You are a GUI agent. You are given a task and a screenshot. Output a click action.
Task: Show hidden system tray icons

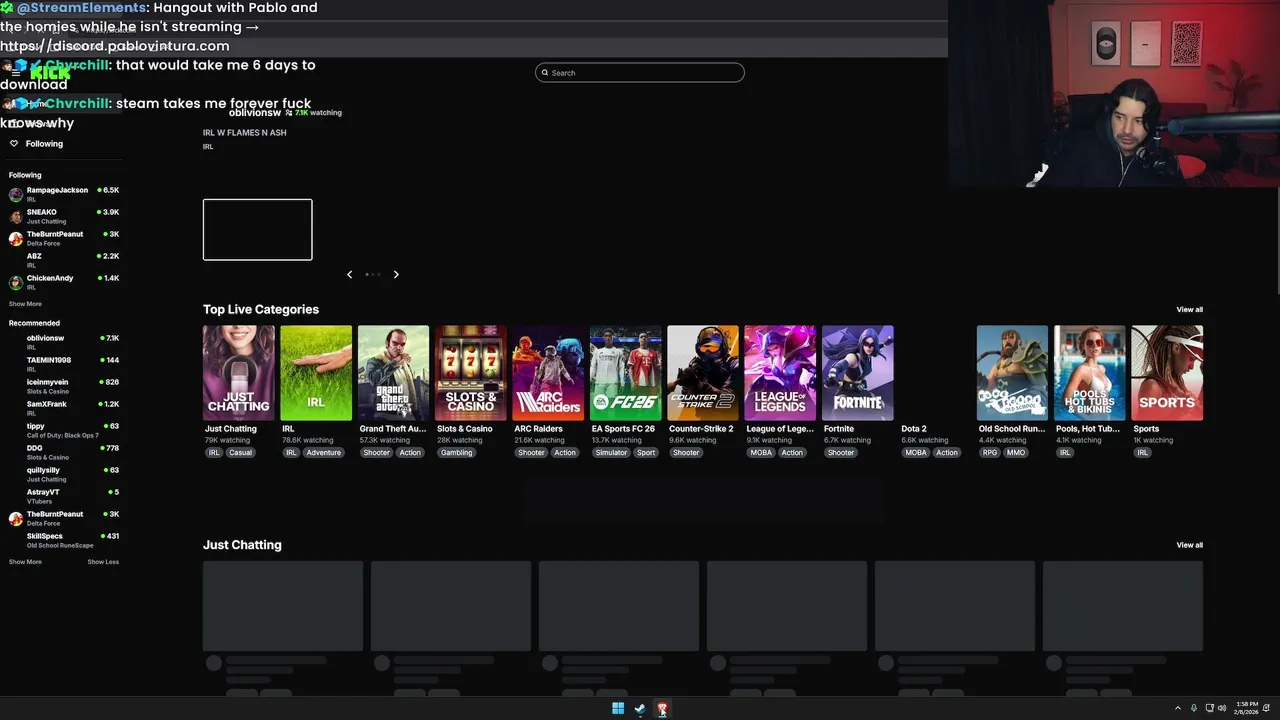click(x=1177, y=709)
